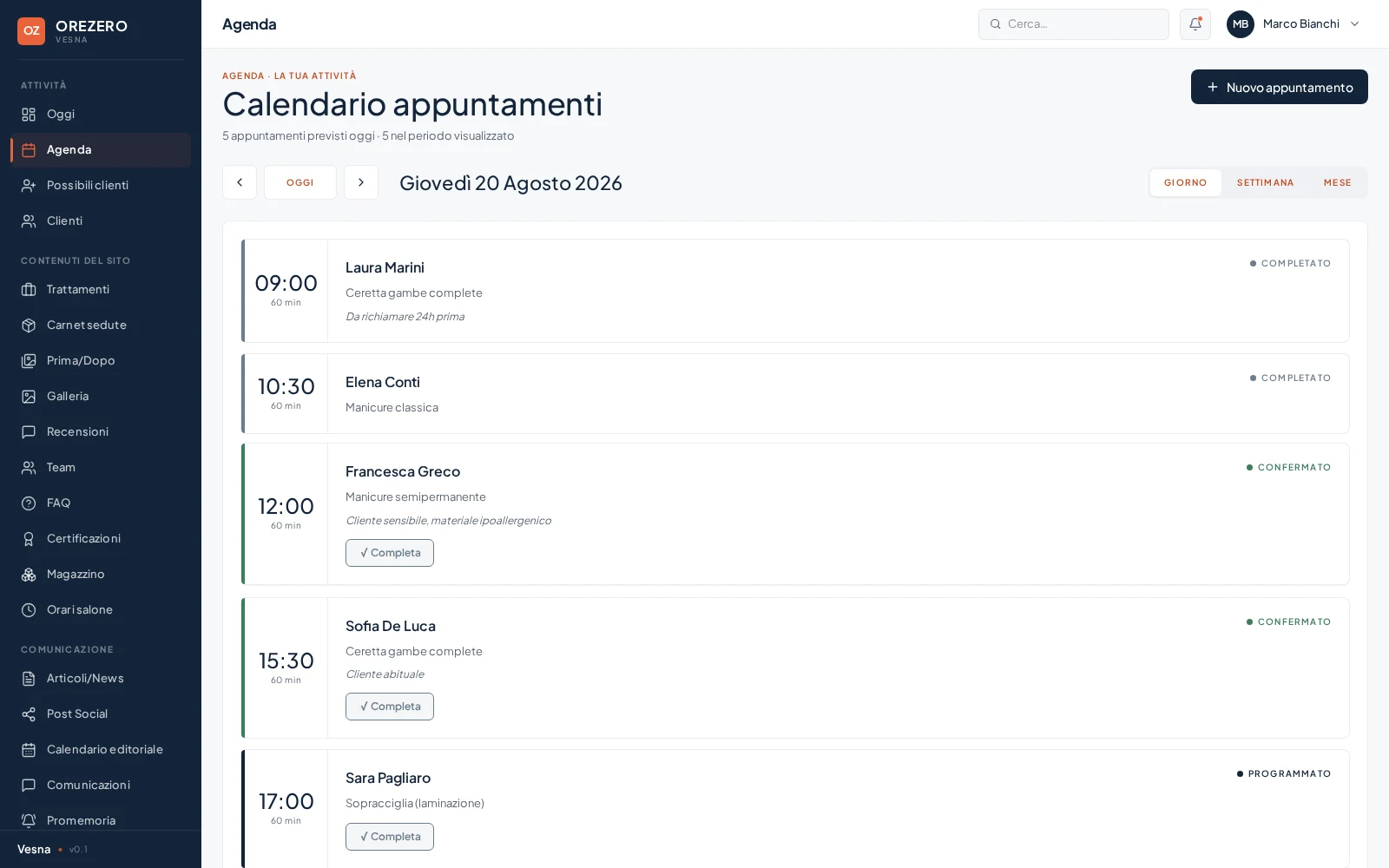Click the Orari salone clock icon
The width and height of the screenshot is (1389, 868).
click(x=29, y=610)
